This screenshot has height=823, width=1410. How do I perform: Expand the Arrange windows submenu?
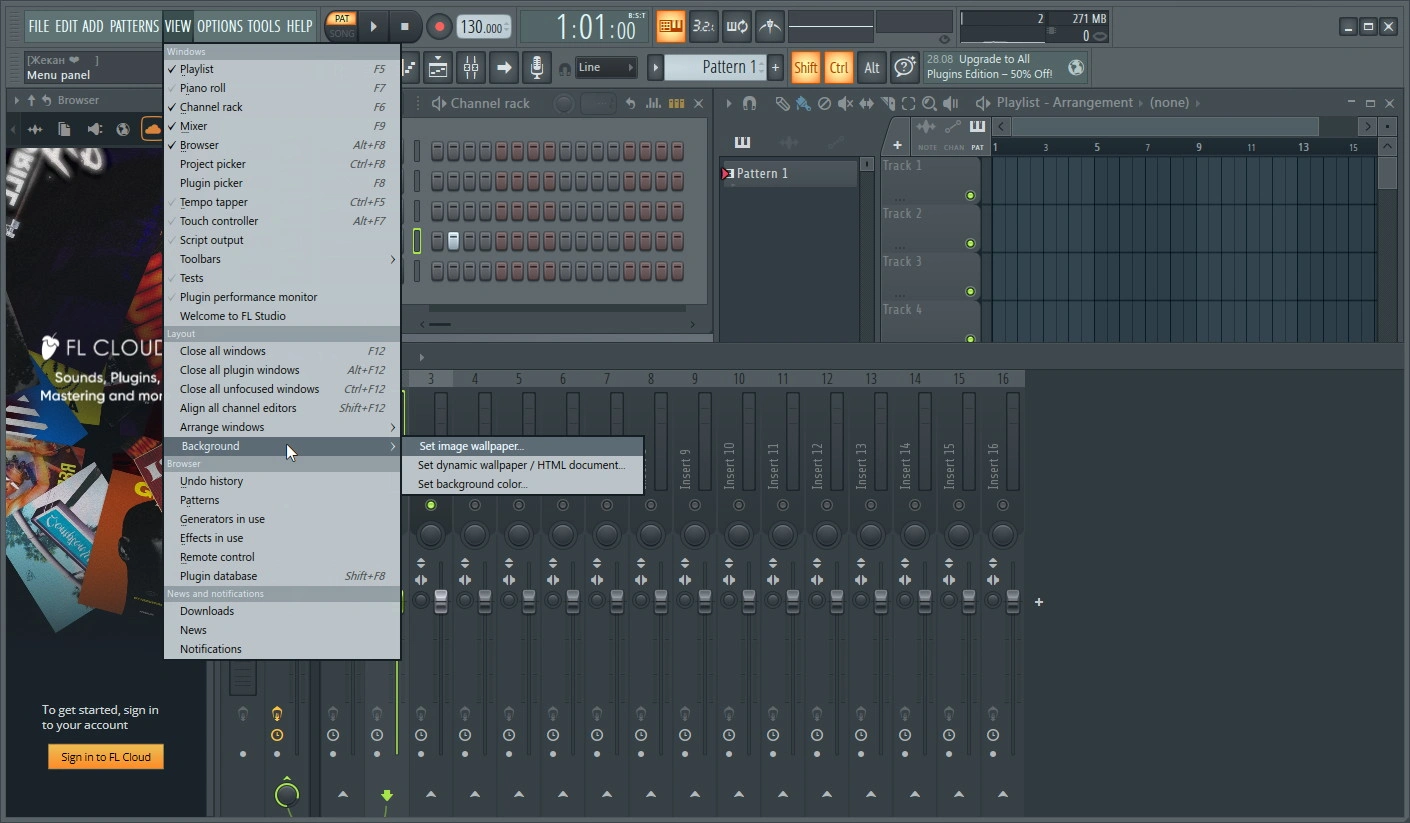point(282,427)
